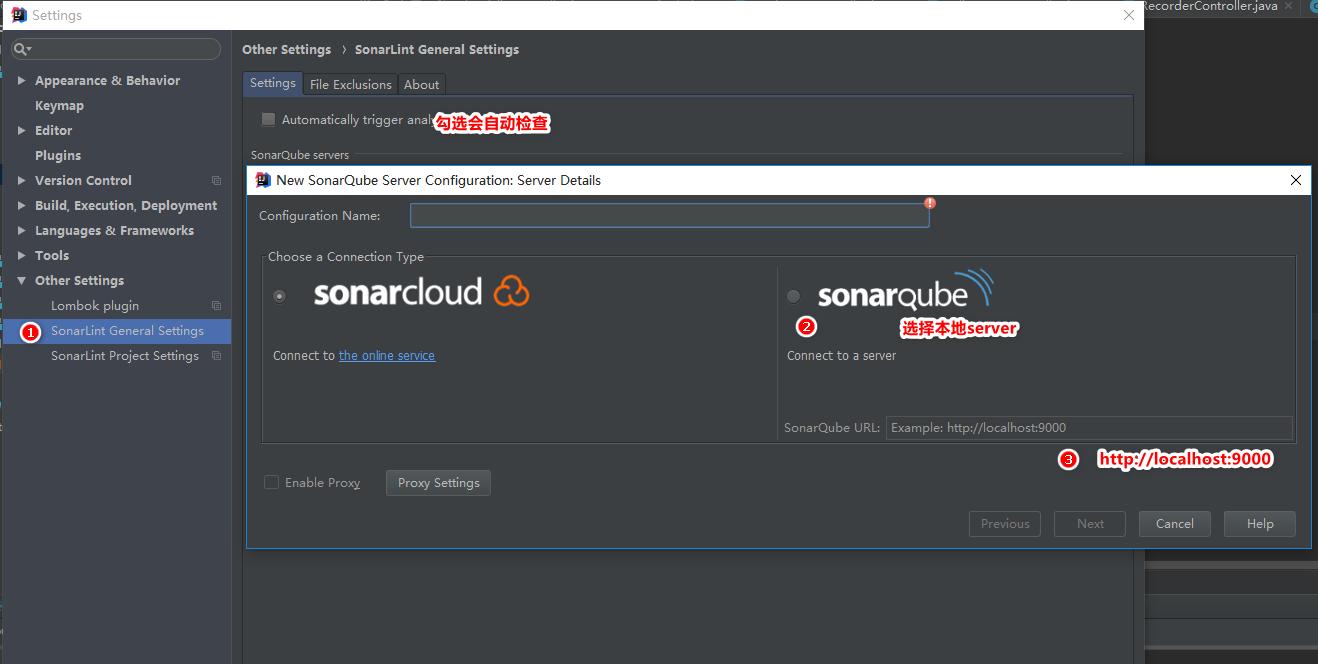The width and height of the screenshot is (1318, 664).
Task: Open the Keymap settings page
Action: [x=59, y=106]
